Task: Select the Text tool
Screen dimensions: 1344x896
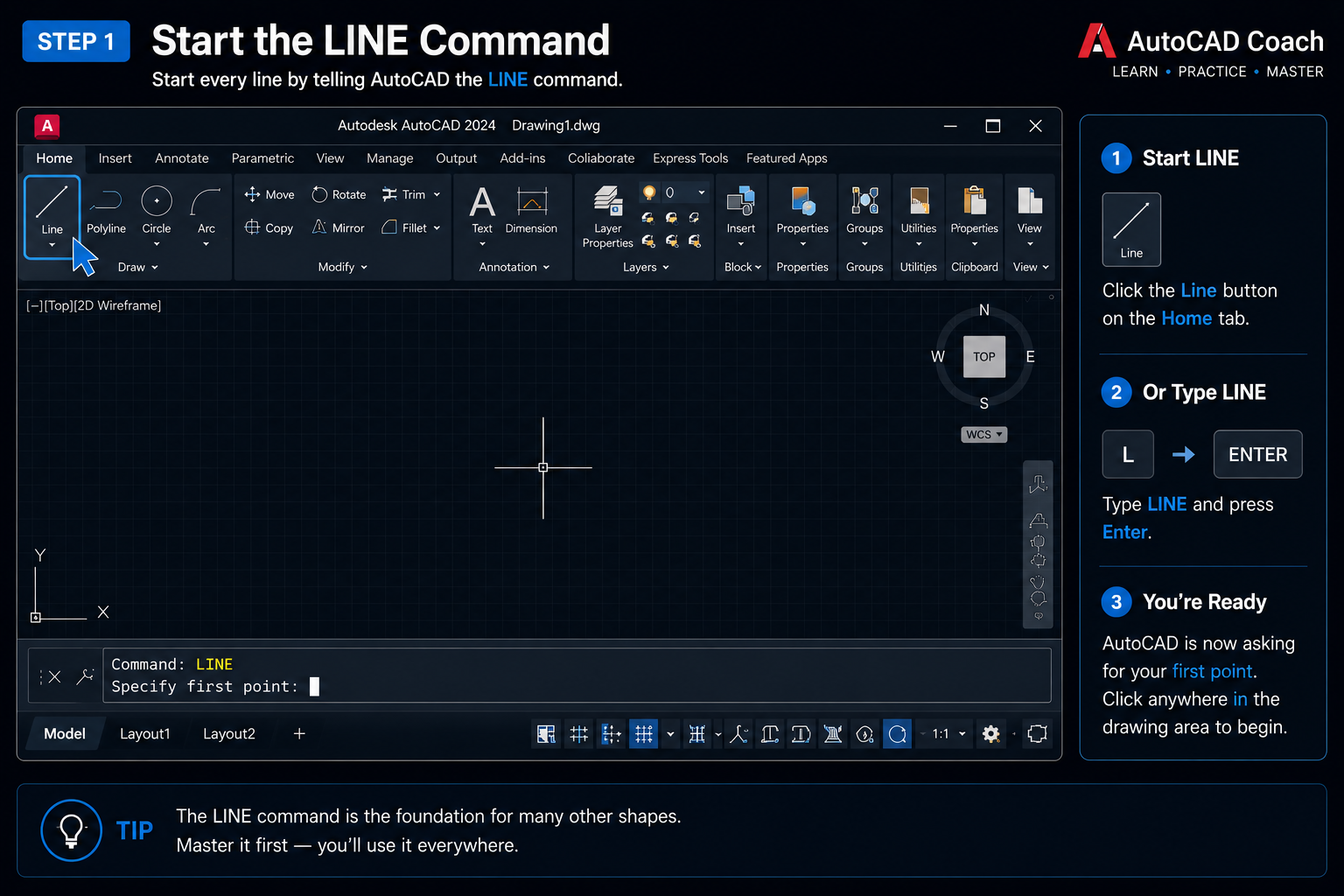Action: (482, 210)
